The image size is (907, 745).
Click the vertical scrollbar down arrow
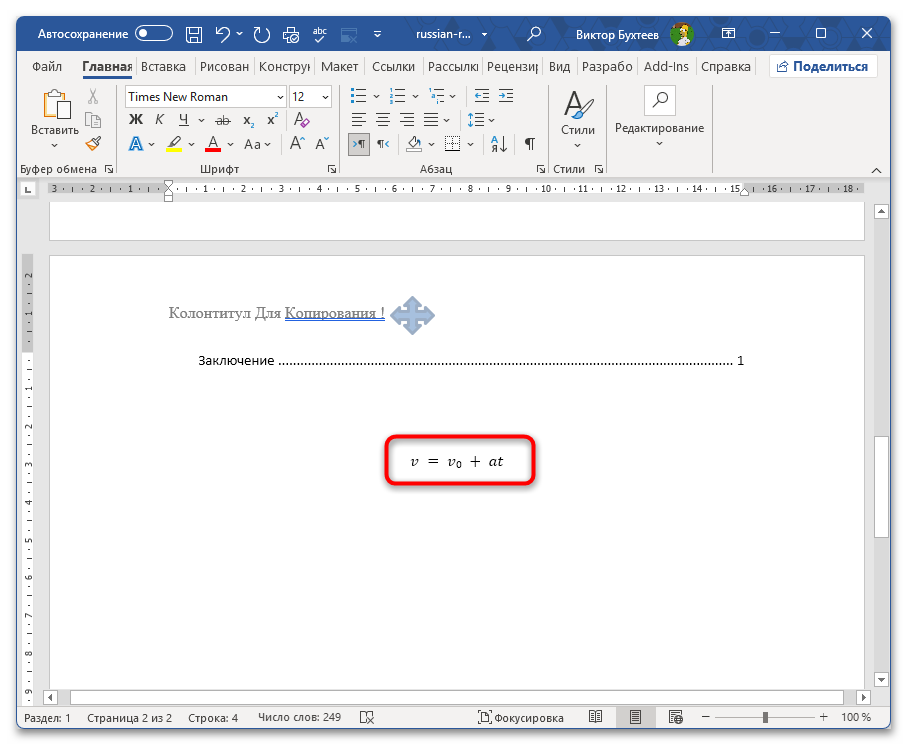(x=881, y=680)
